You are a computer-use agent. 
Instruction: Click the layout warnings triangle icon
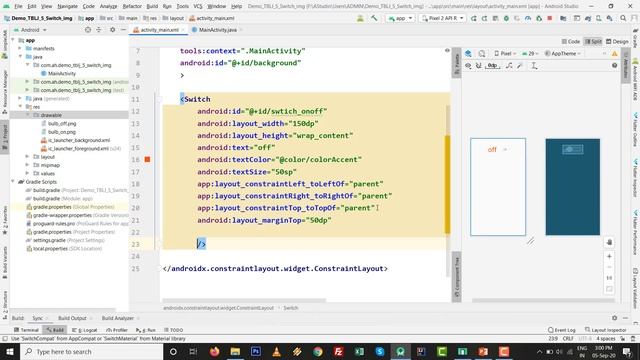coord(615,53)
